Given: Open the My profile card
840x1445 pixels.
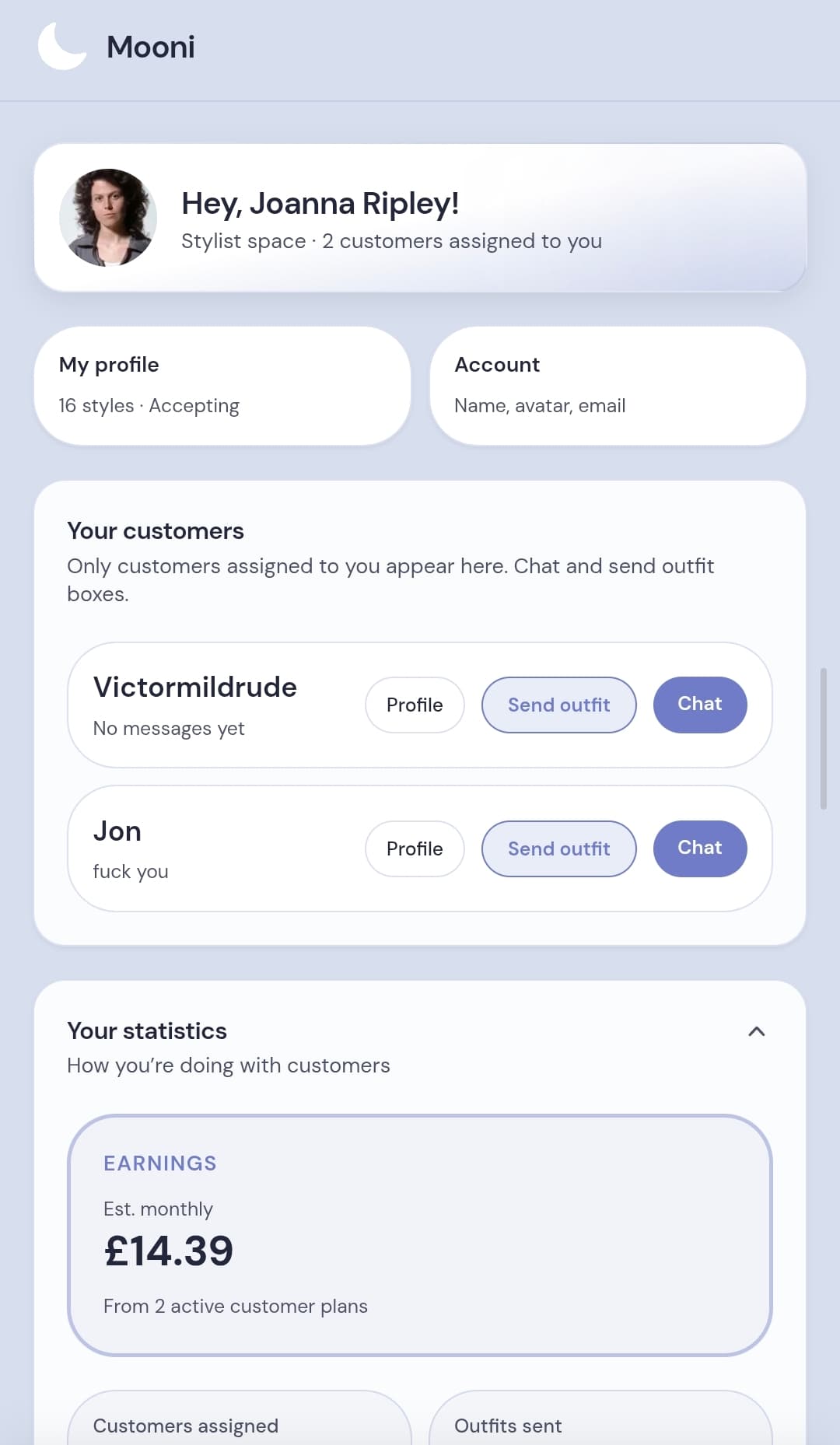Looking at the screenshot, I should (x=222, y=386).
